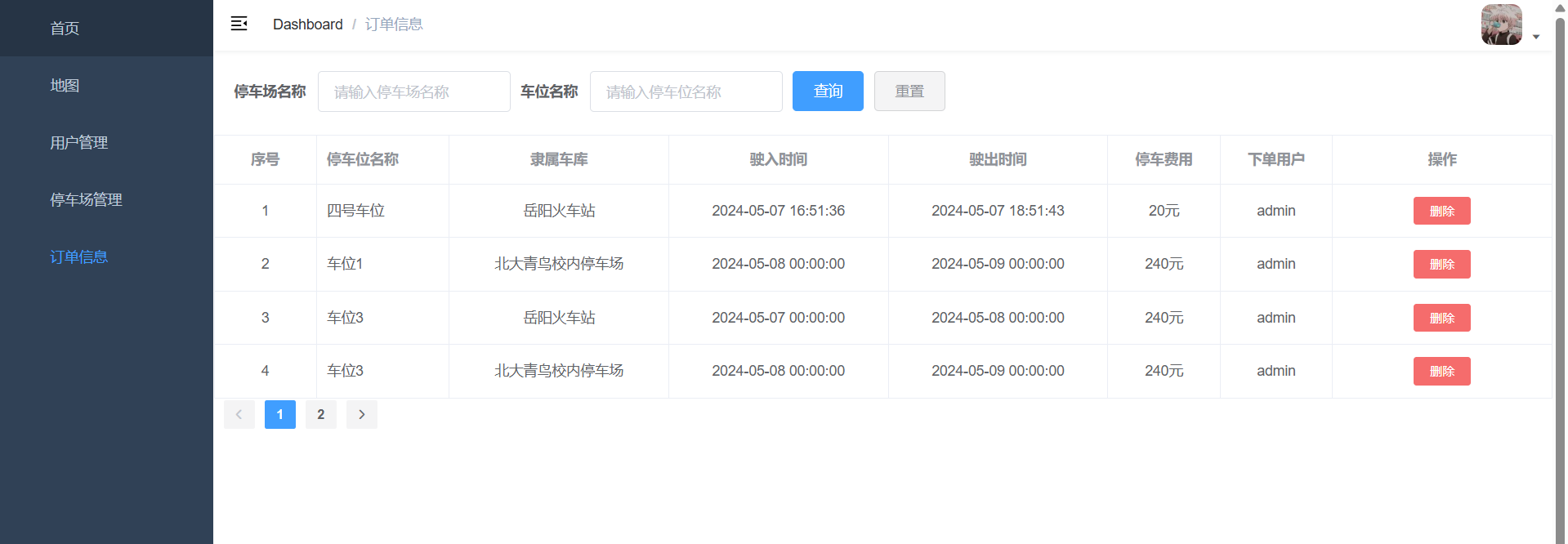Screen dimensions: 1568x544
Task: Select page 1 in pagination
Action: tap(280, 414)
